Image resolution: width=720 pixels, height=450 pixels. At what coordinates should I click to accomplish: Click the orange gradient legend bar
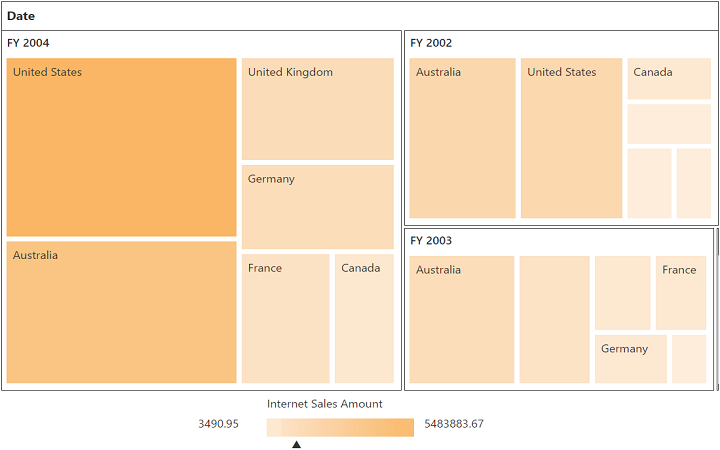coord(340,427)
